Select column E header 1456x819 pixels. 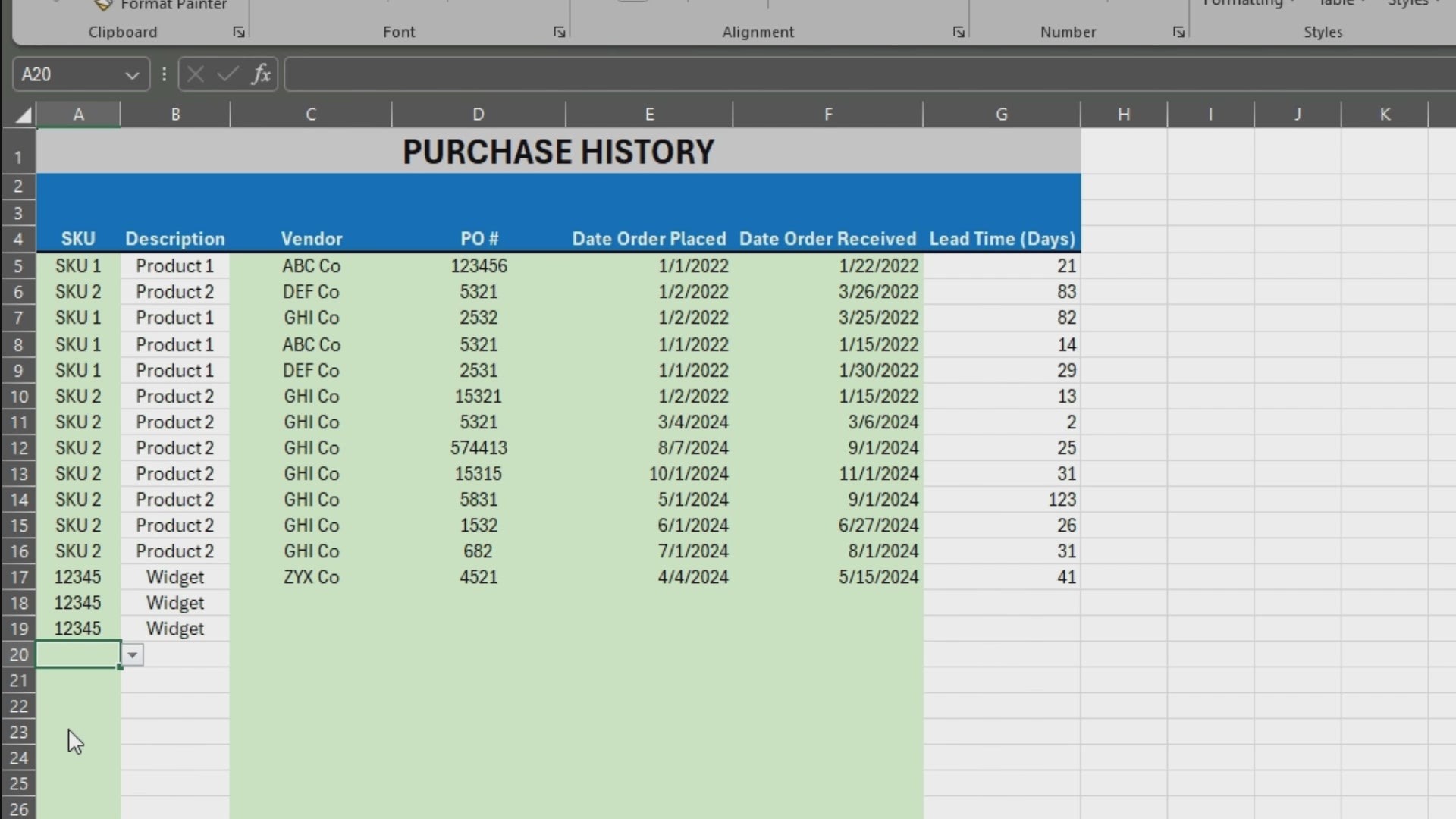click(x=649, y=115)
